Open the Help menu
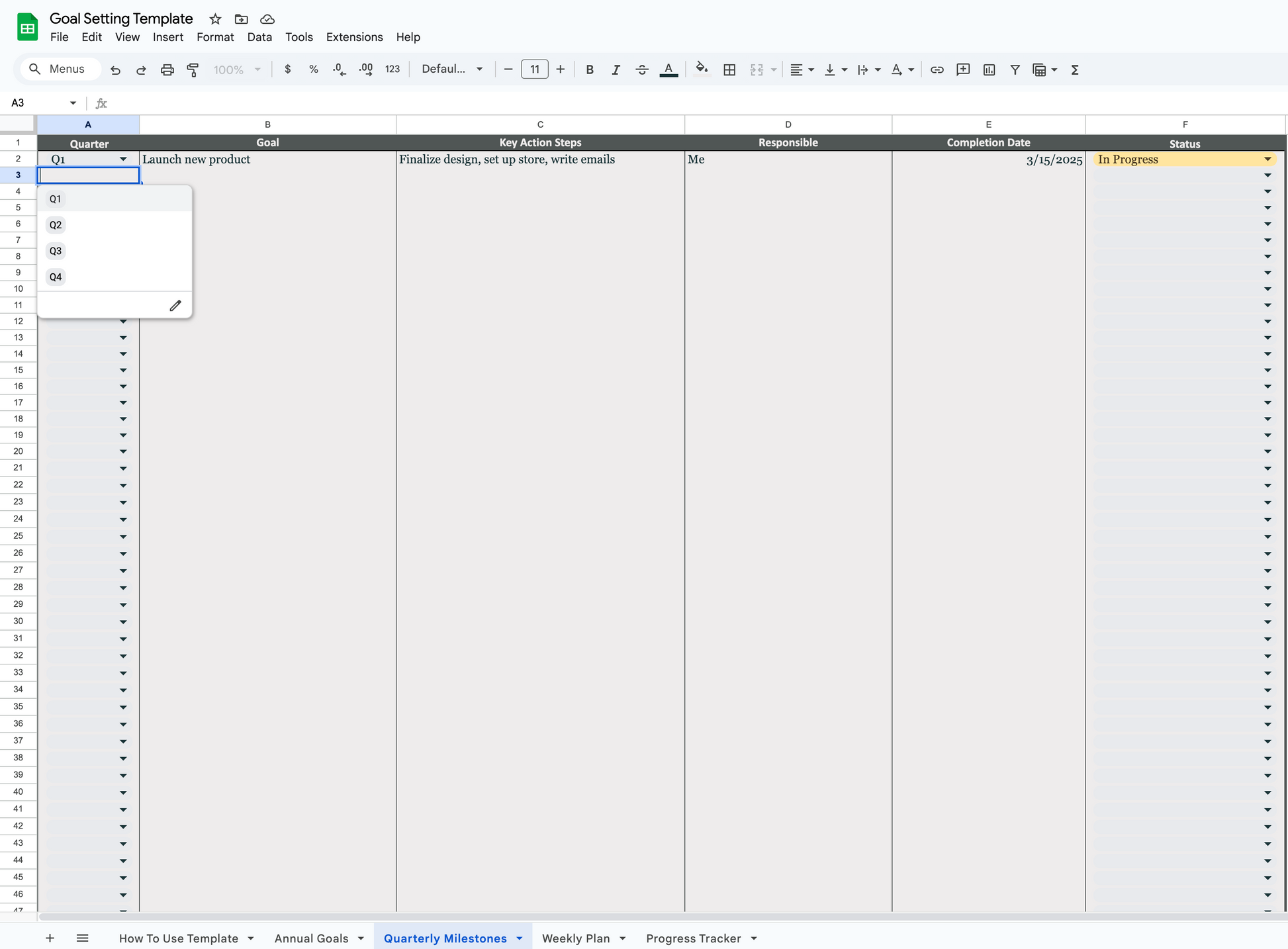Image resolution: width=1288 pixels, height=949 pixels. tap(408, 37)
